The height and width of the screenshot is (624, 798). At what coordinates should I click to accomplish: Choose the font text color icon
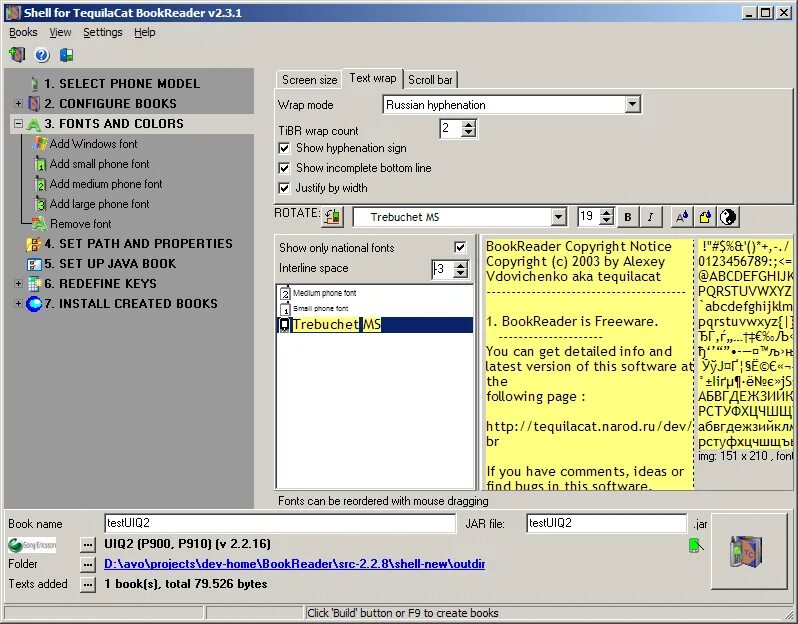681,217
